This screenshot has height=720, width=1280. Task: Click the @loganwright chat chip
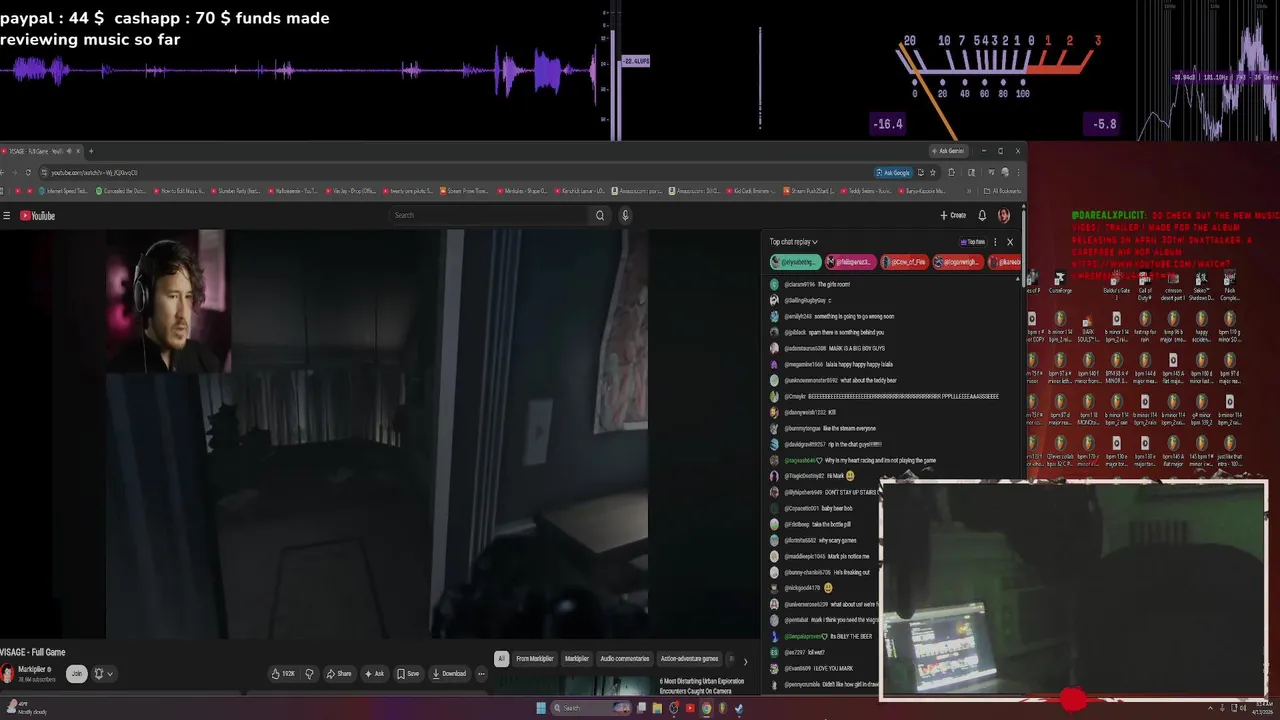[959, 262]
